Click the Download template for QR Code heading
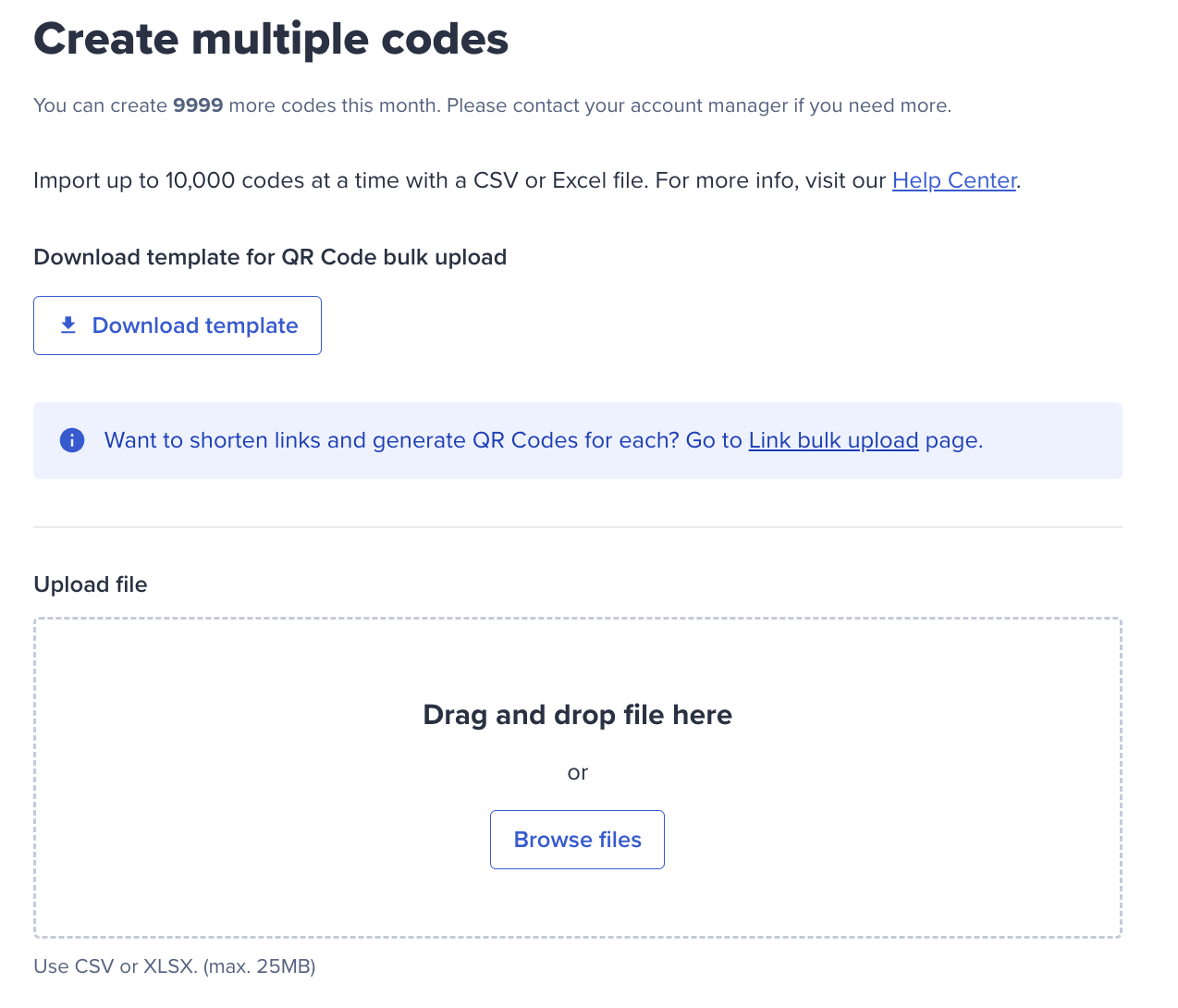The height and width of the screenshot is (1008, 1178). tap(270, 257)
